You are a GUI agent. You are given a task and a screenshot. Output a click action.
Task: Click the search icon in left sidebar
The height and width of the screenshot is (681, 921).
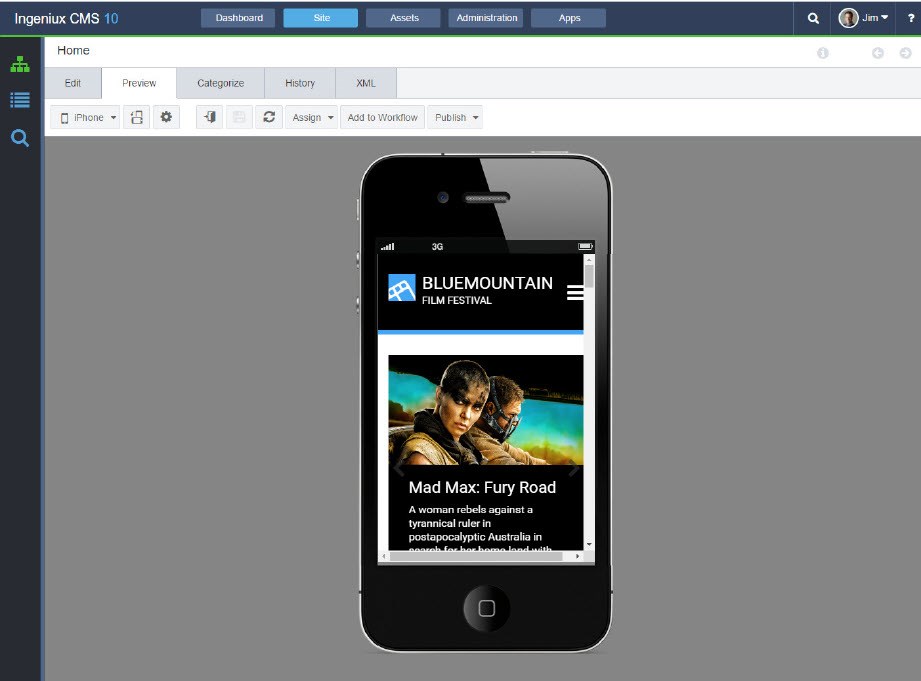click(x=20, y=138)
